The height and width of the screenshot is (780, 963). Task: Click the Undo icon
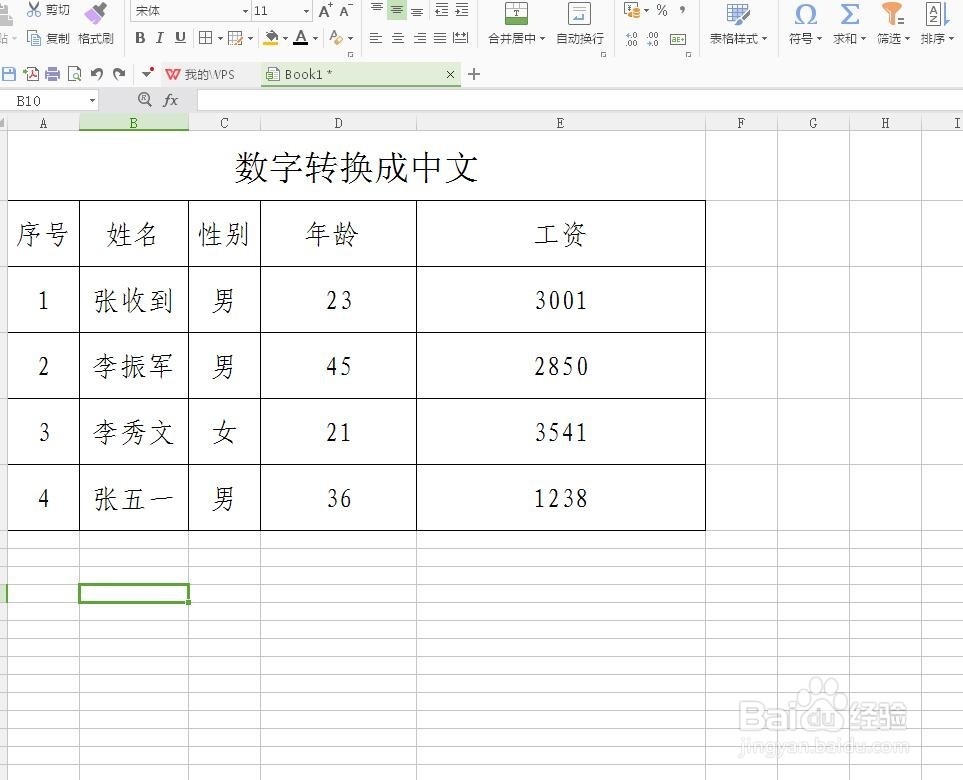pos(95,74)
